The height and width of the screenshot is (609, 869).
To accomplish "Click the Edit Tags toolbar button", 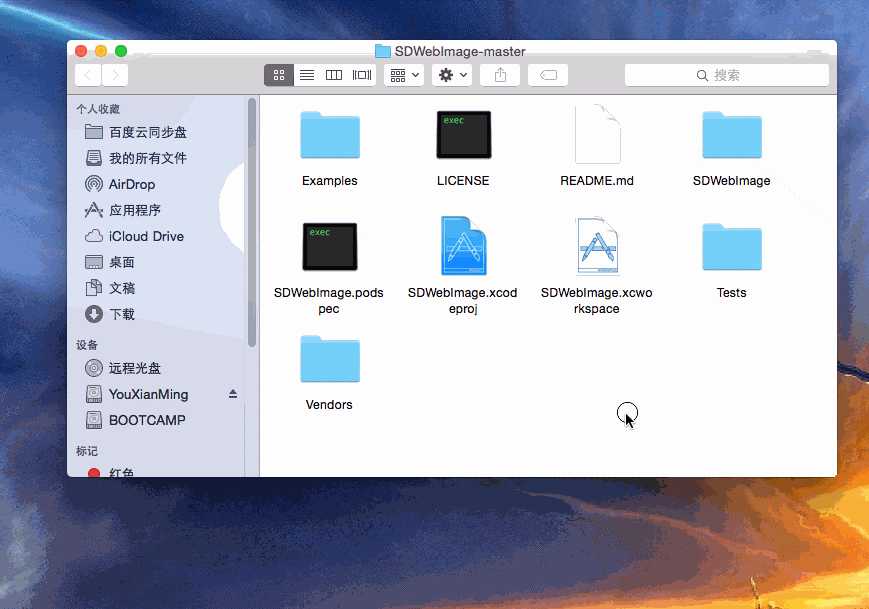I will (x=548, y=75).
